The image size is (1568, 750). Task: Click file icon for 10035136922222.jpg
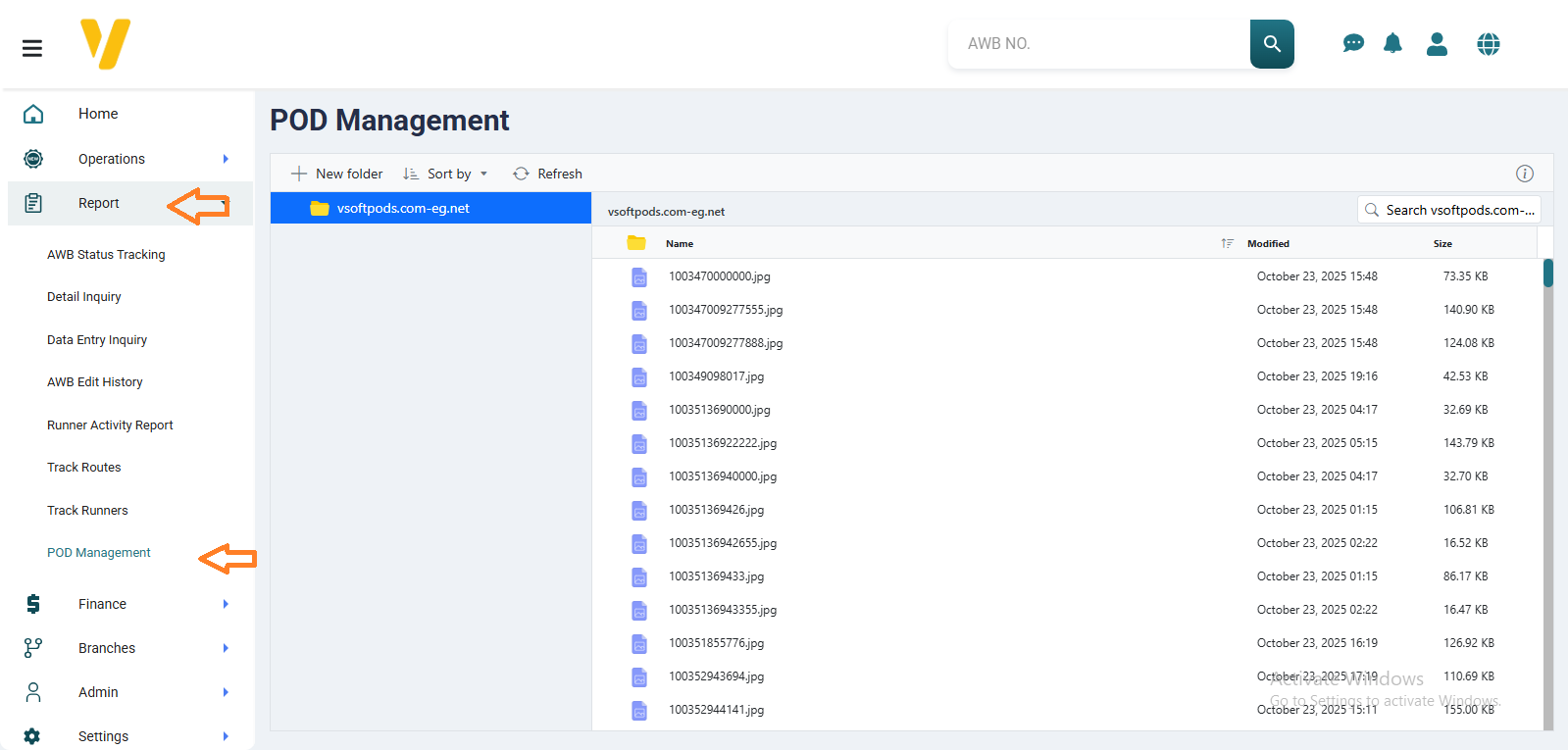pos(639,444)
